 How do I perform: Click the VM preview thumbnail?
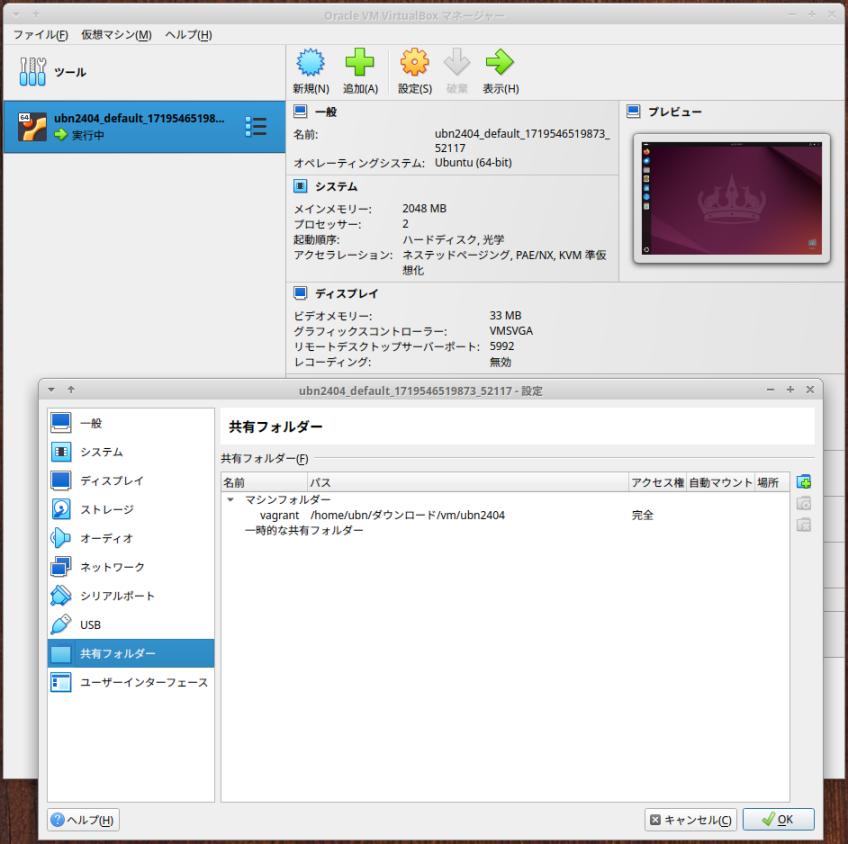coord(732,198)
